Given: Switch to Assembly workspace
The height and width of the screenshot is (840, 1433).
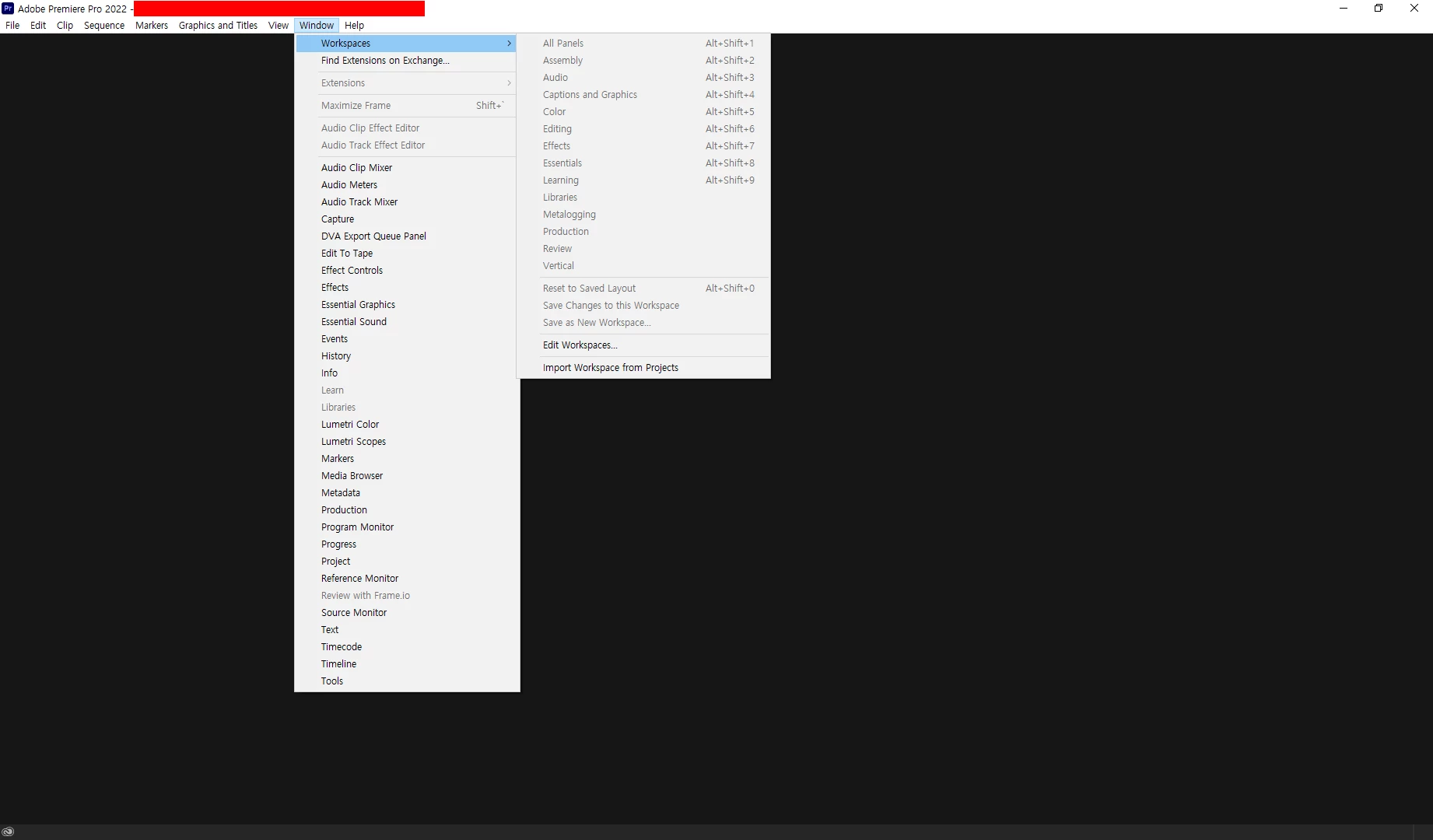Looking at the screenshot, I should coord(643,61).
